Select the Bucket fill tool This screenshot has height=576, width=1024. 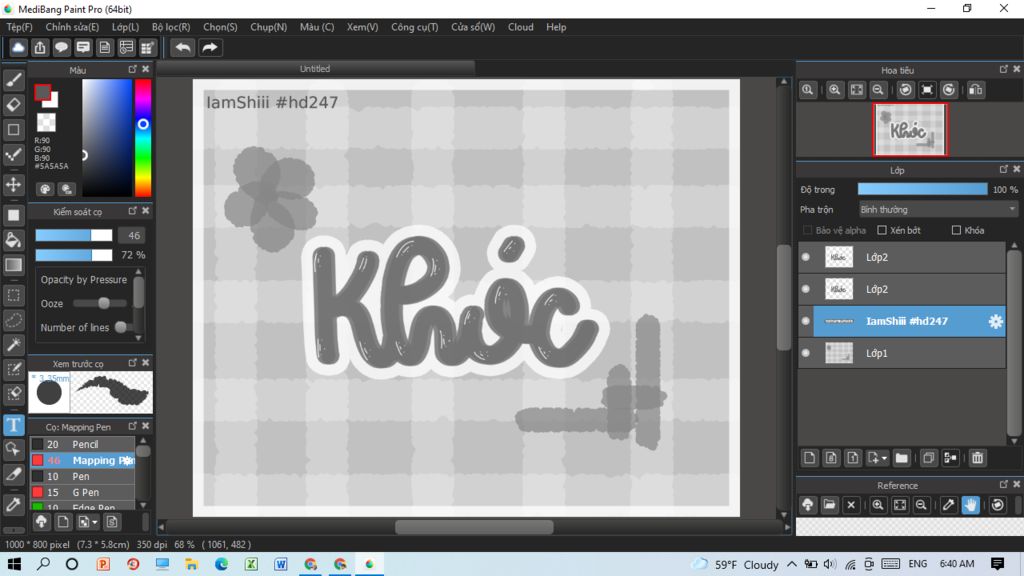14,240
